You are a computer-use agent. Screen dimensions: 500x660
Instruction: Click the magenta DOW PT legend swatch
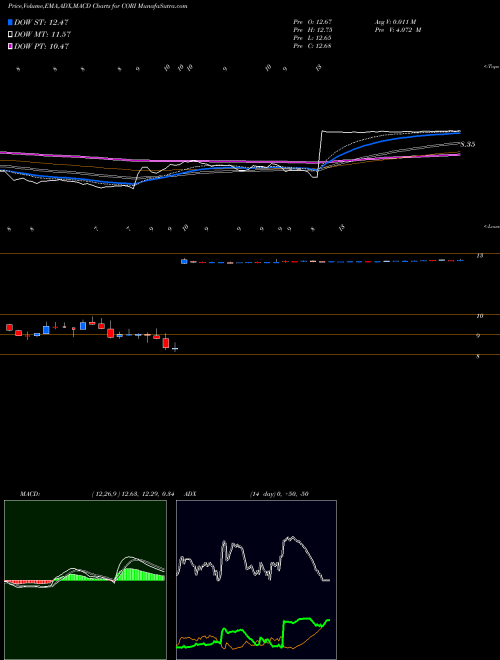click(x=11, y=46)
